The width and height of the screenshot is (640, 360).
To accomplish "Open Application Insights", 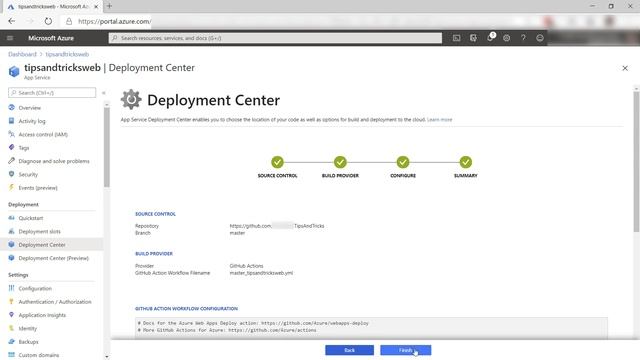I will (42, 315).
